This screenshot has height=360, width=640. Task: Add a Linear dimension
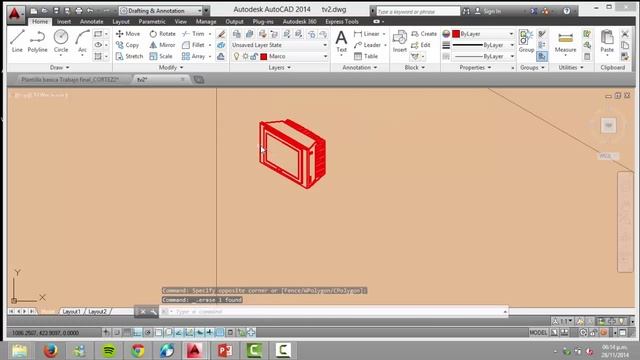click(x=367, y=33)
